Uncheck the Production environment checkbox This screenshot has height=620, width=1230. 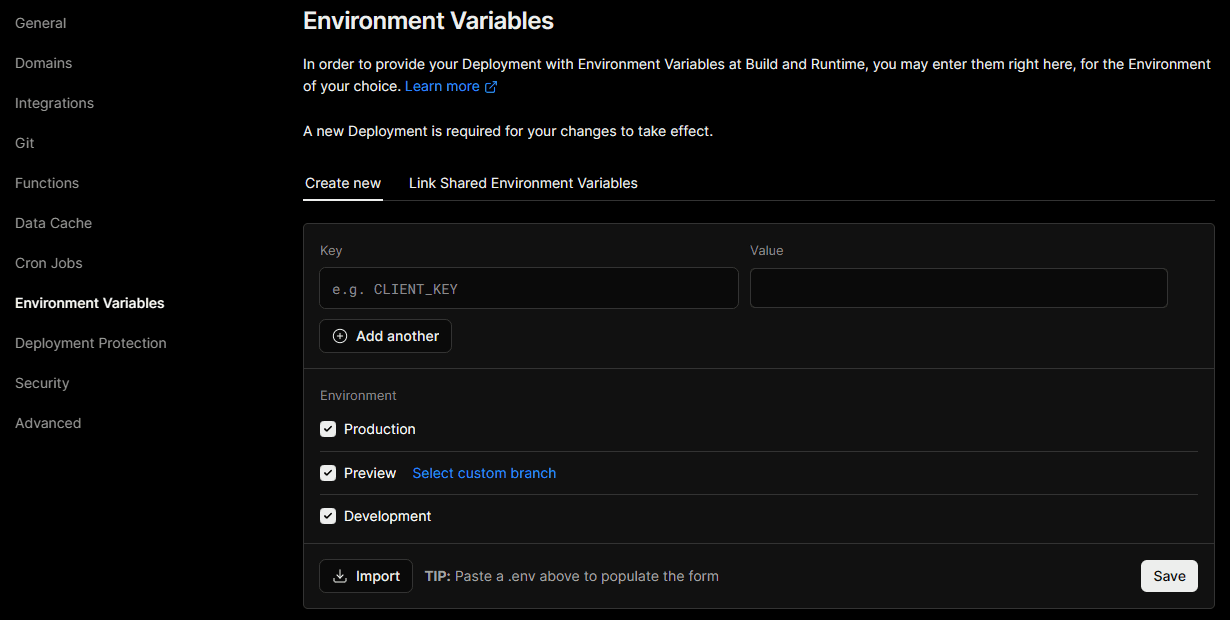[328, 429]
